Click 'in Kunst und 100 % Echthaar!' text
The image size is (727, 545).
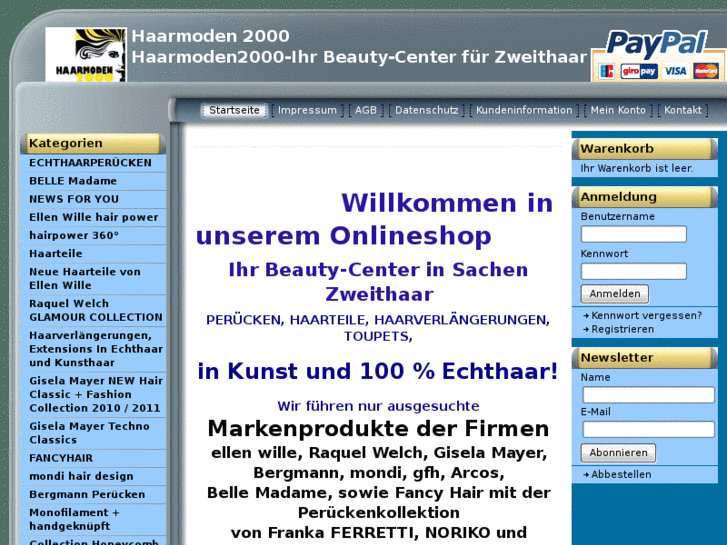377,371
